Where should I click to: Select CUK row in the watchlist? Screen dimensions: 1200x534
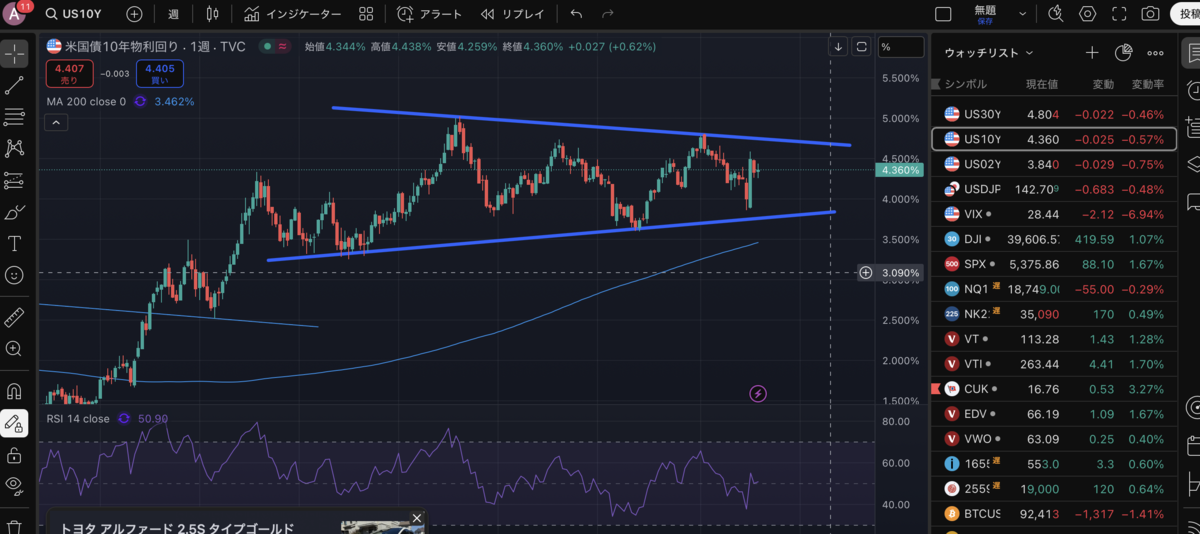(x=1054, y=388)
